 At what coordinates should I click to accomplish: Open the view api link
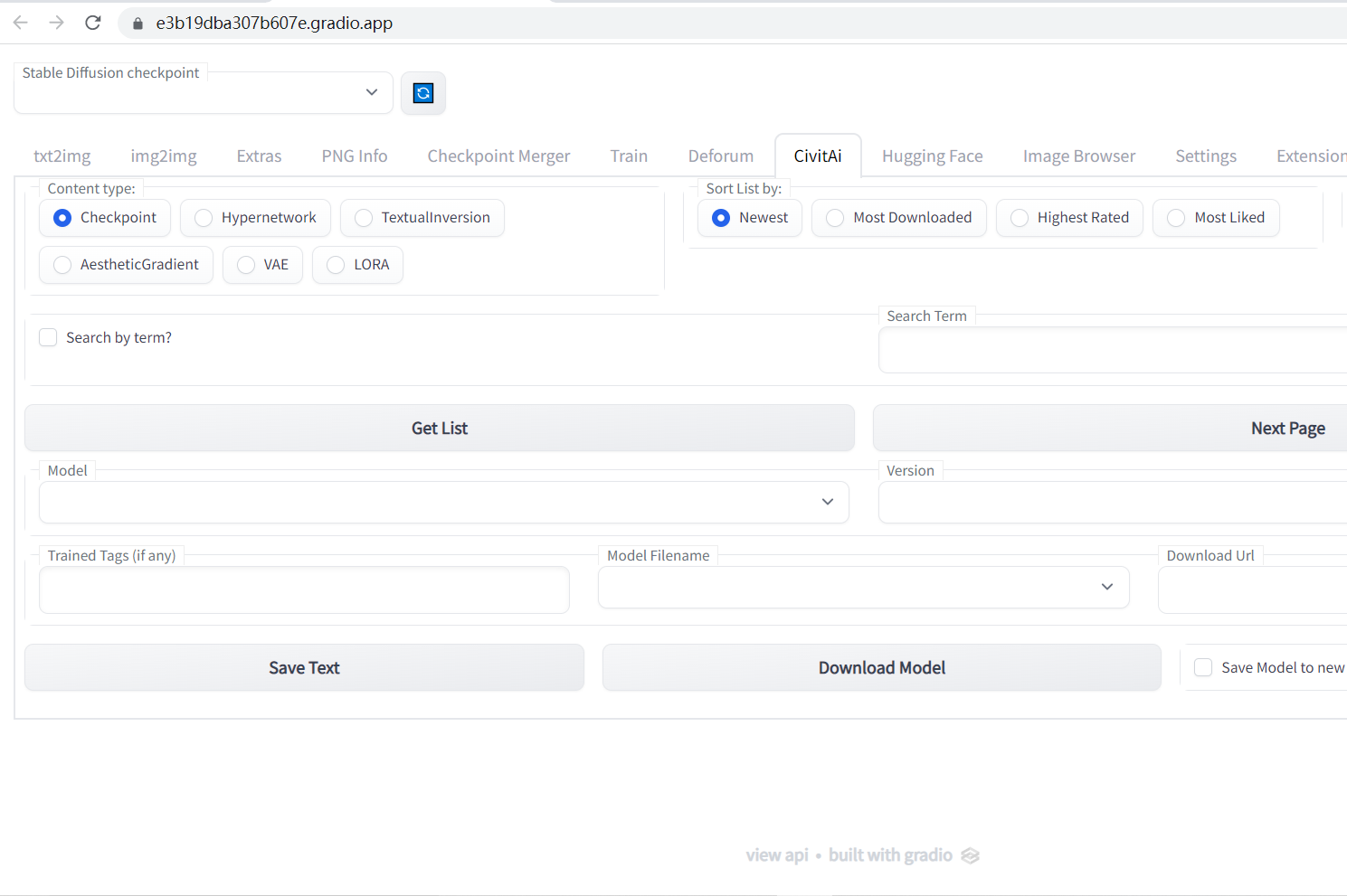pos(777,855)
